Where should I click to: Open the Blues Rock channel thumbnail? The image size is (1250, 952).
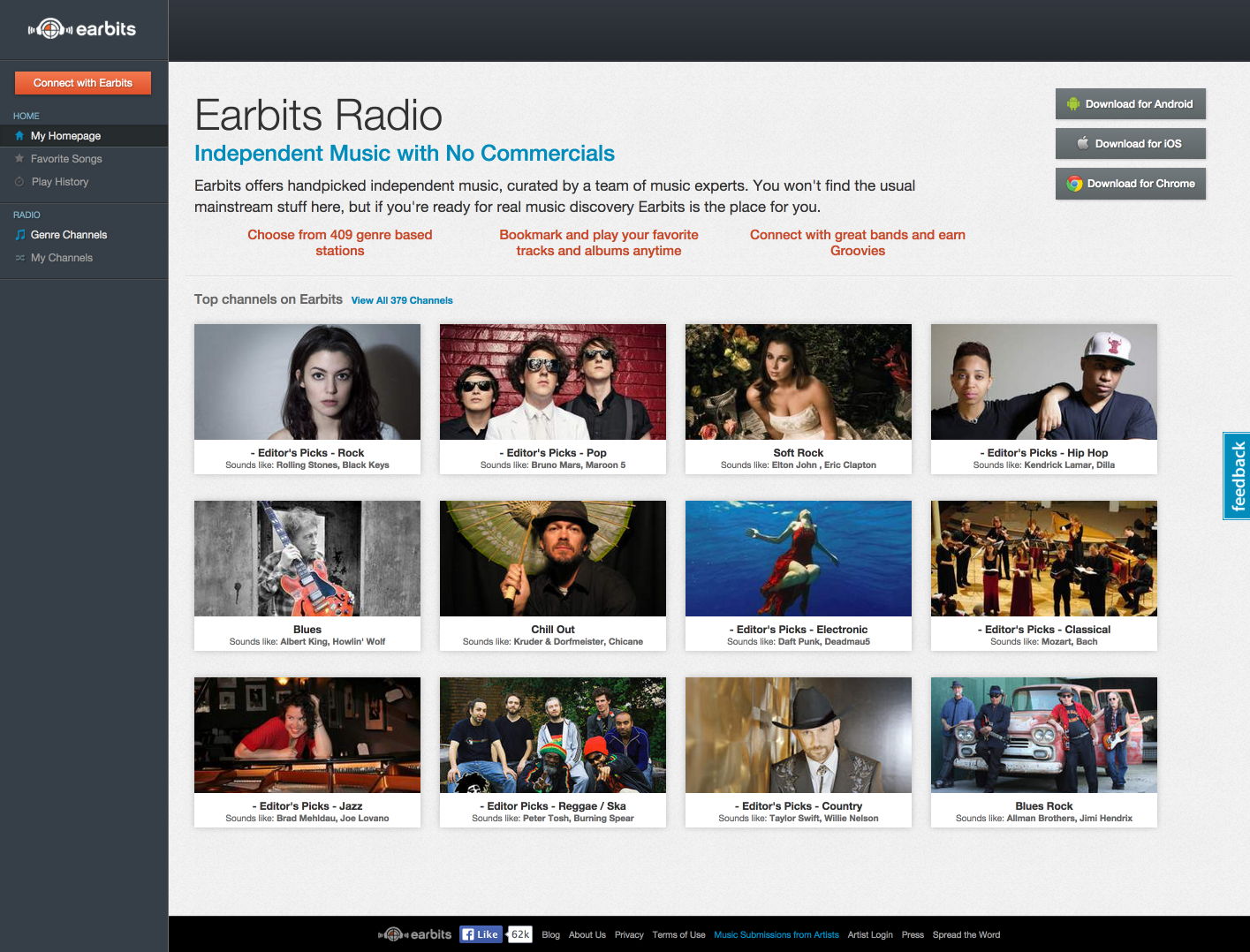[x=1044, y=735]
